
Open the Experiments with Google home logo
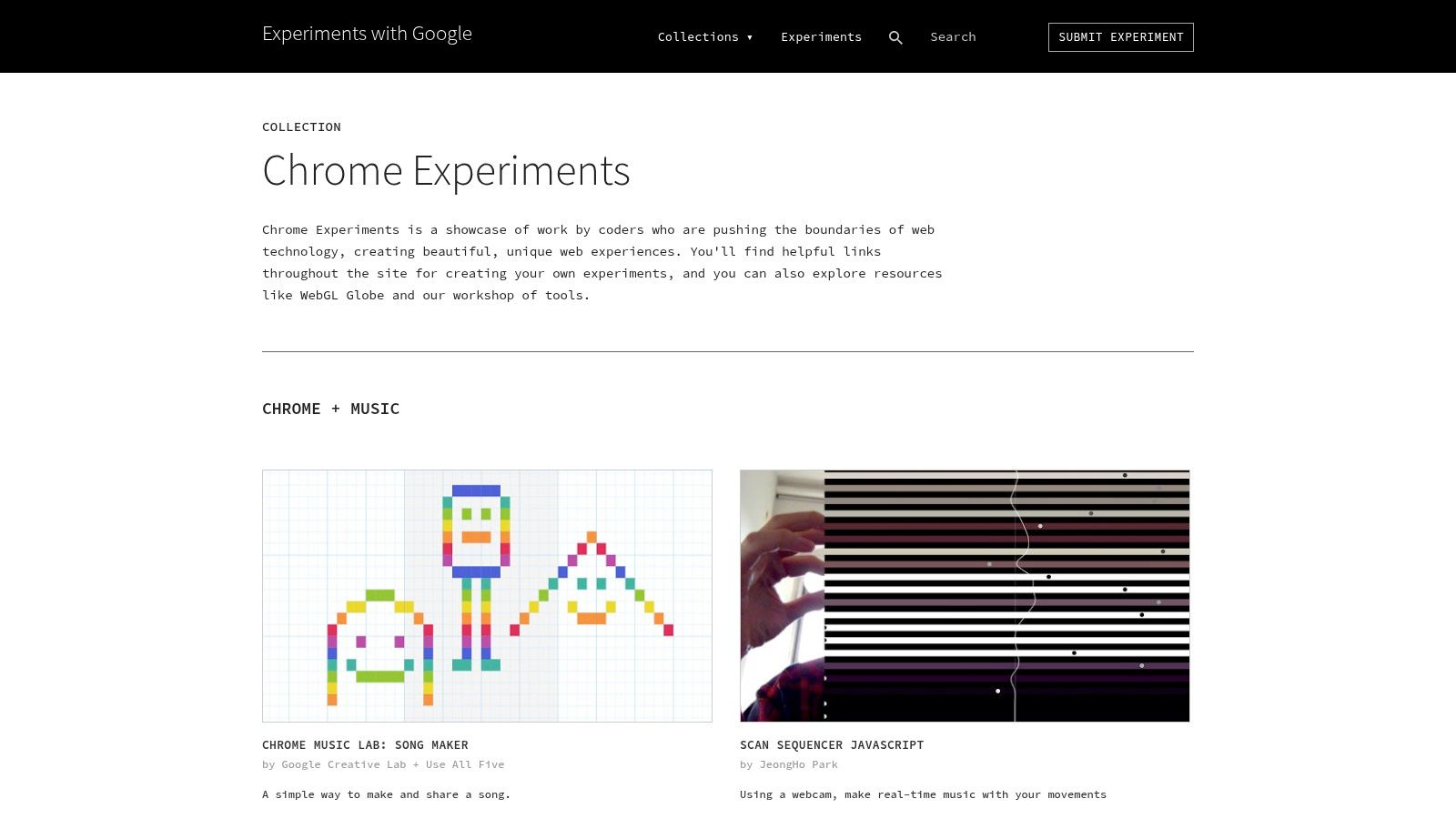point(367,34)
